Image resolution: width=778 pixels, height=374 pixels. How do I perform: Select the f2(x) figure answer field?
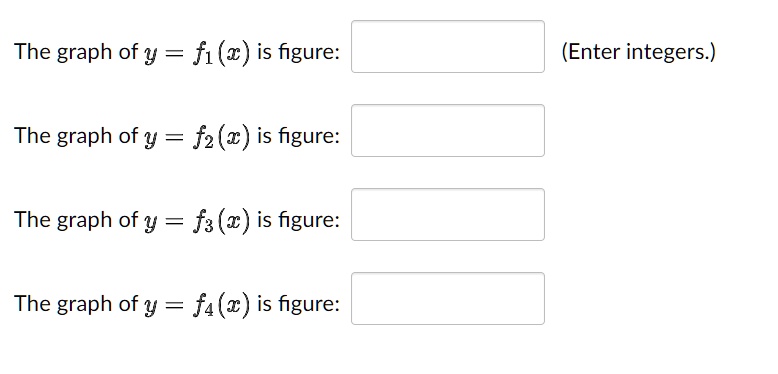448,130
